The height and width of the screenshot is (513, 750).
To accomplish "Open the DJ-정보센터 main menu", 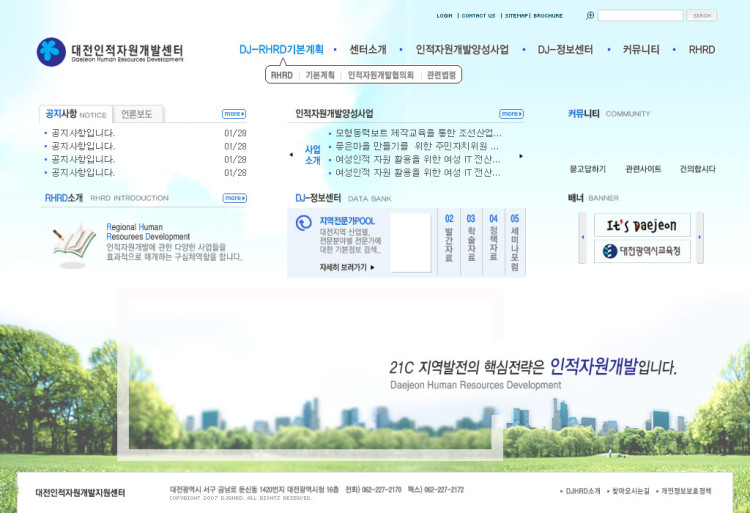I will (x=565, y=50).
